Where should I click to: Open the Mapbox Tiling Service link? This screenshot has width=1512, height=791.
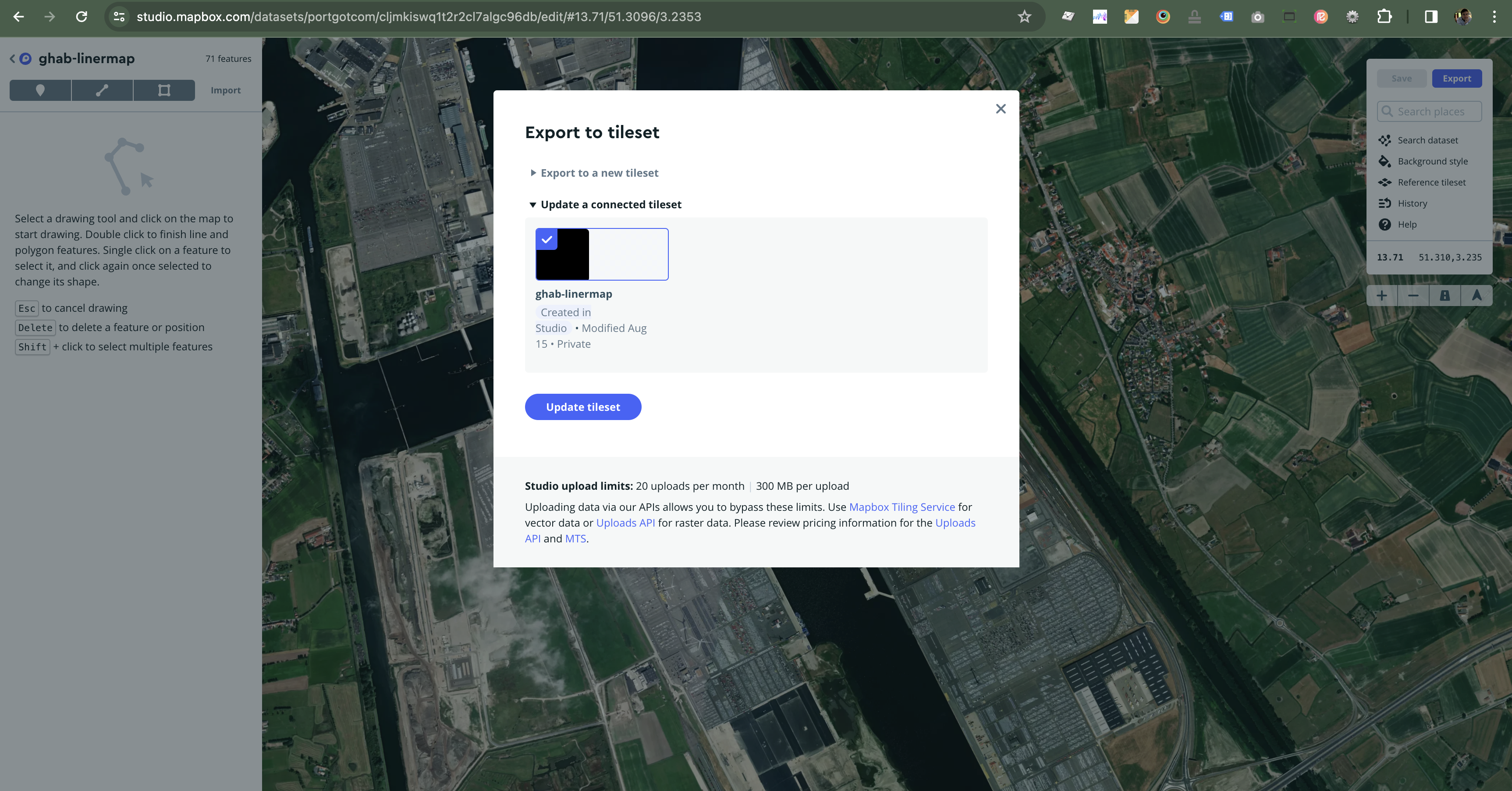pos(902,507)
